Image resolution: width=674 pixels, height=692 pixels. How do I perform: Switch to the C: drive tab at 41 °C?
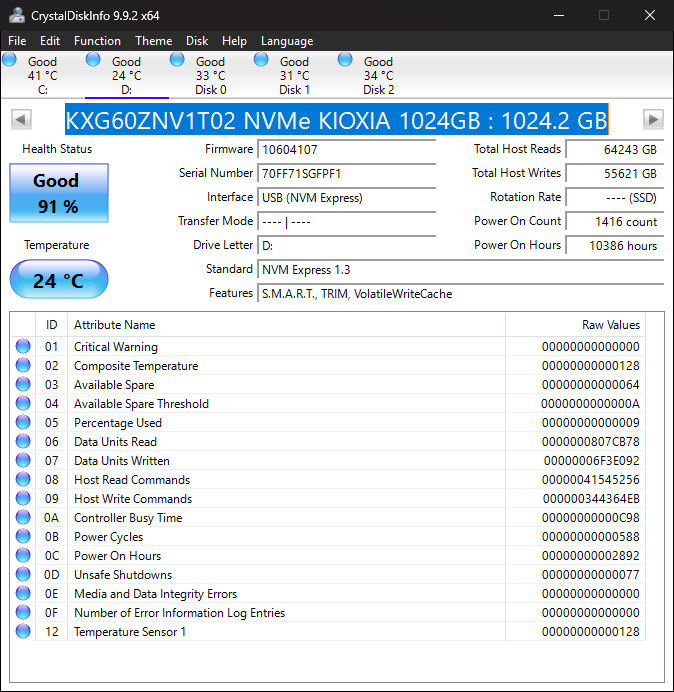42,75
